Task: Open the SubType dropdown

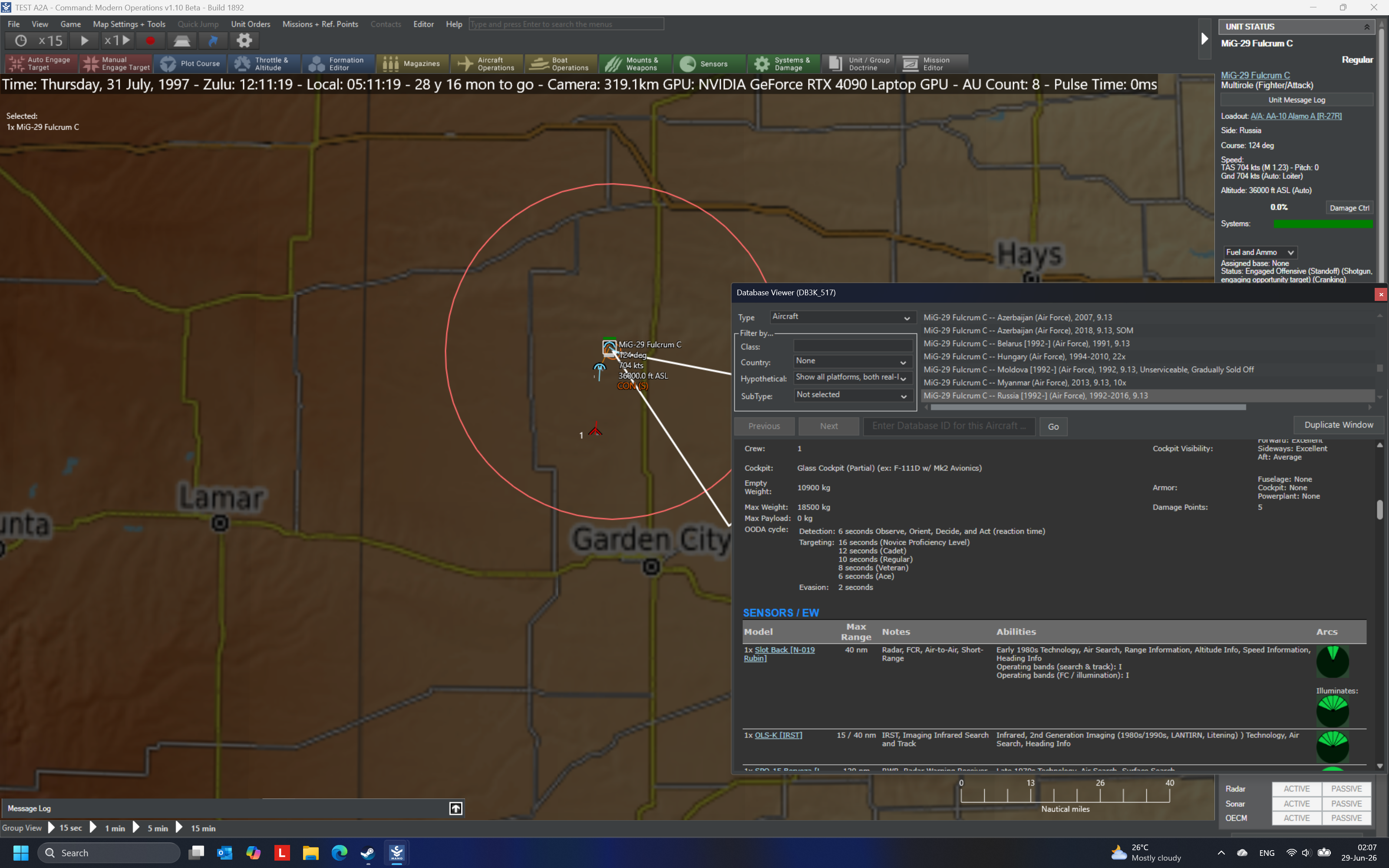Action: tap(852, 396)
